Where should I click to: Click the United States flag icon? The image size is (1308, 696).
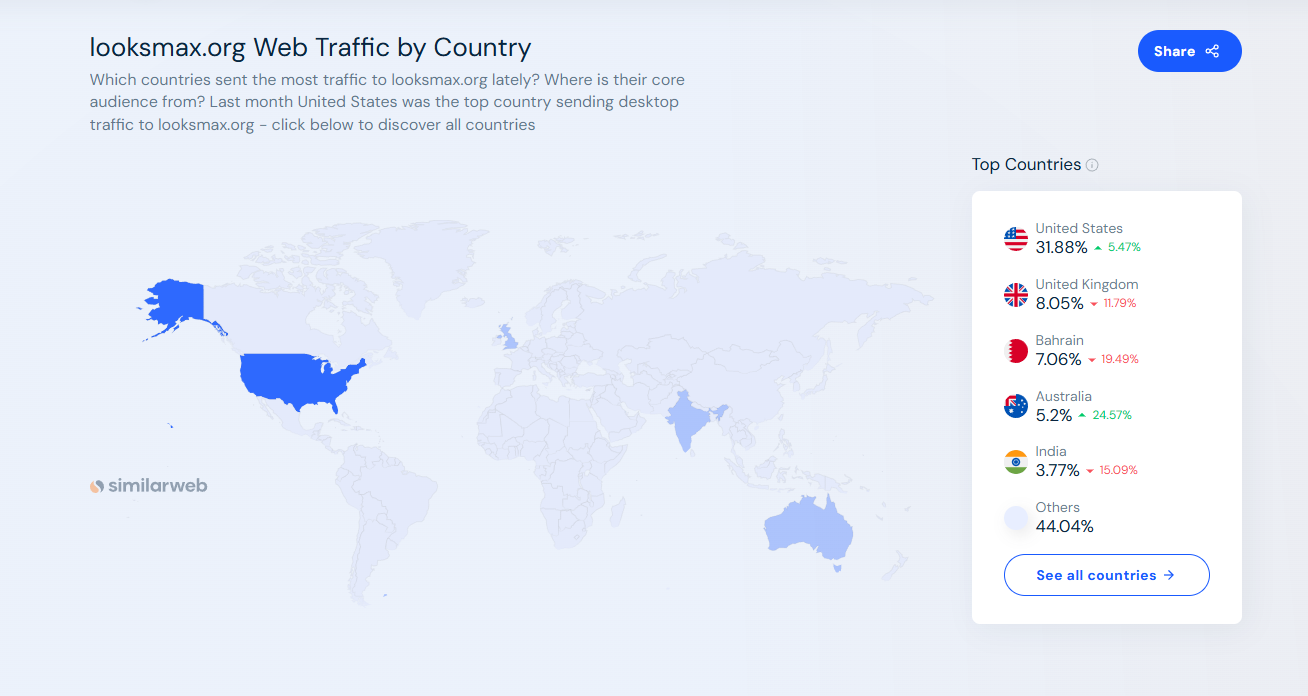click(1016, 239)
